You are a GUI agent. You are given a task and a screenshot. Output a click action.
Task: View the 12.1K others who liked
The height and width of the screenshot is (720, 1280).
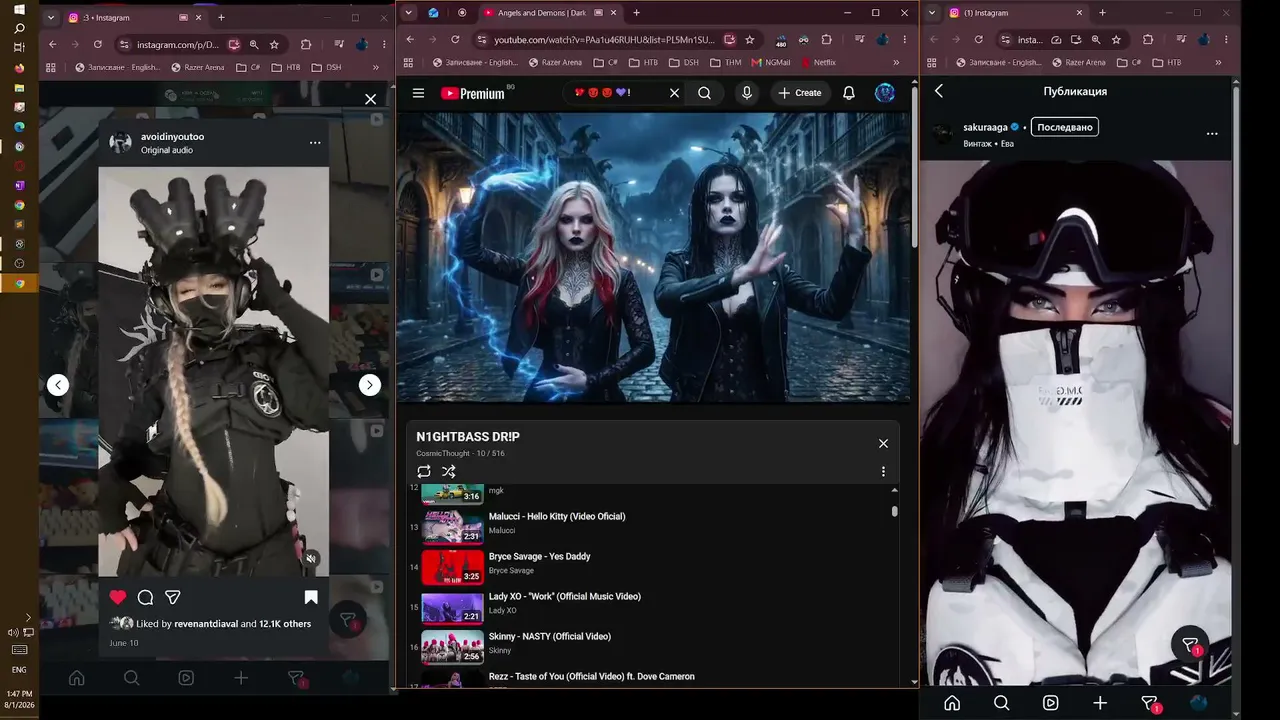click(x=285, y=624)
